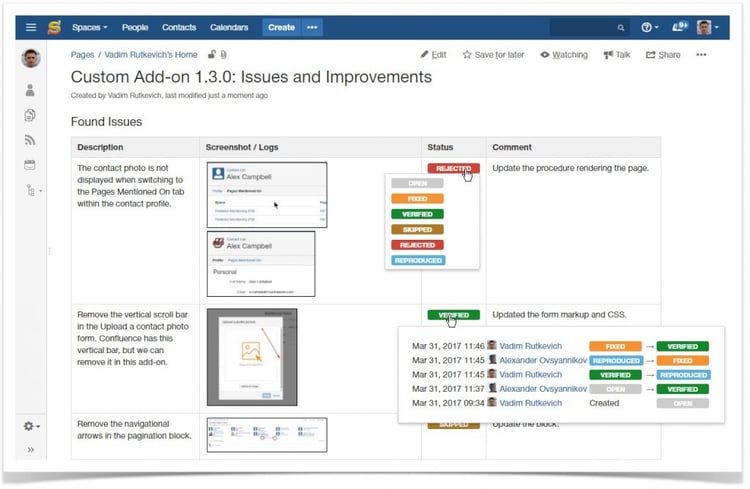Open the user profile avatar dropdown

tap(707, 27)
